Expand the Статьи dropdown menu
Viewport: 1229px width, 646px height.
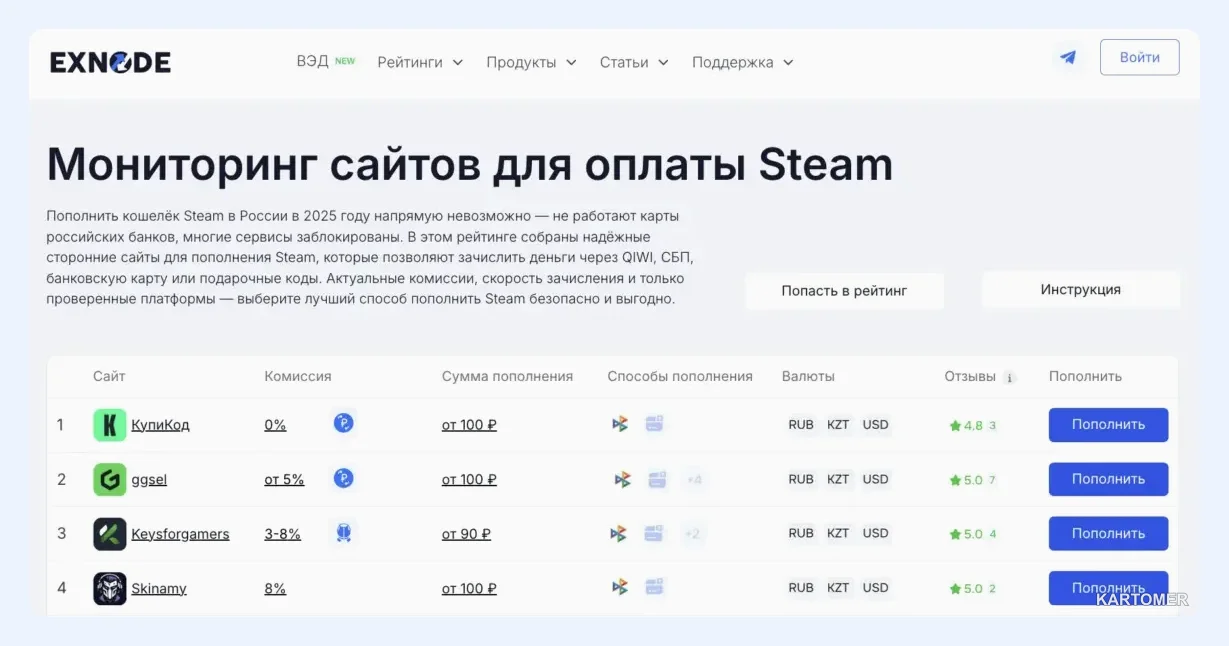(x=634, y=62)
